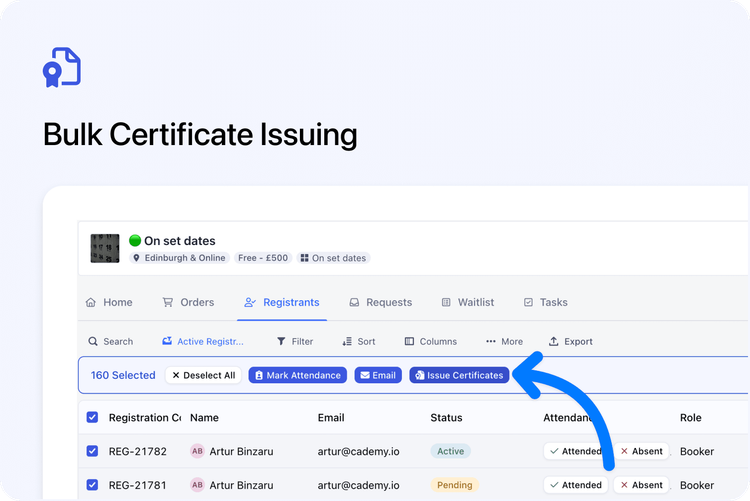Click the Status column header

pos(446,418)
